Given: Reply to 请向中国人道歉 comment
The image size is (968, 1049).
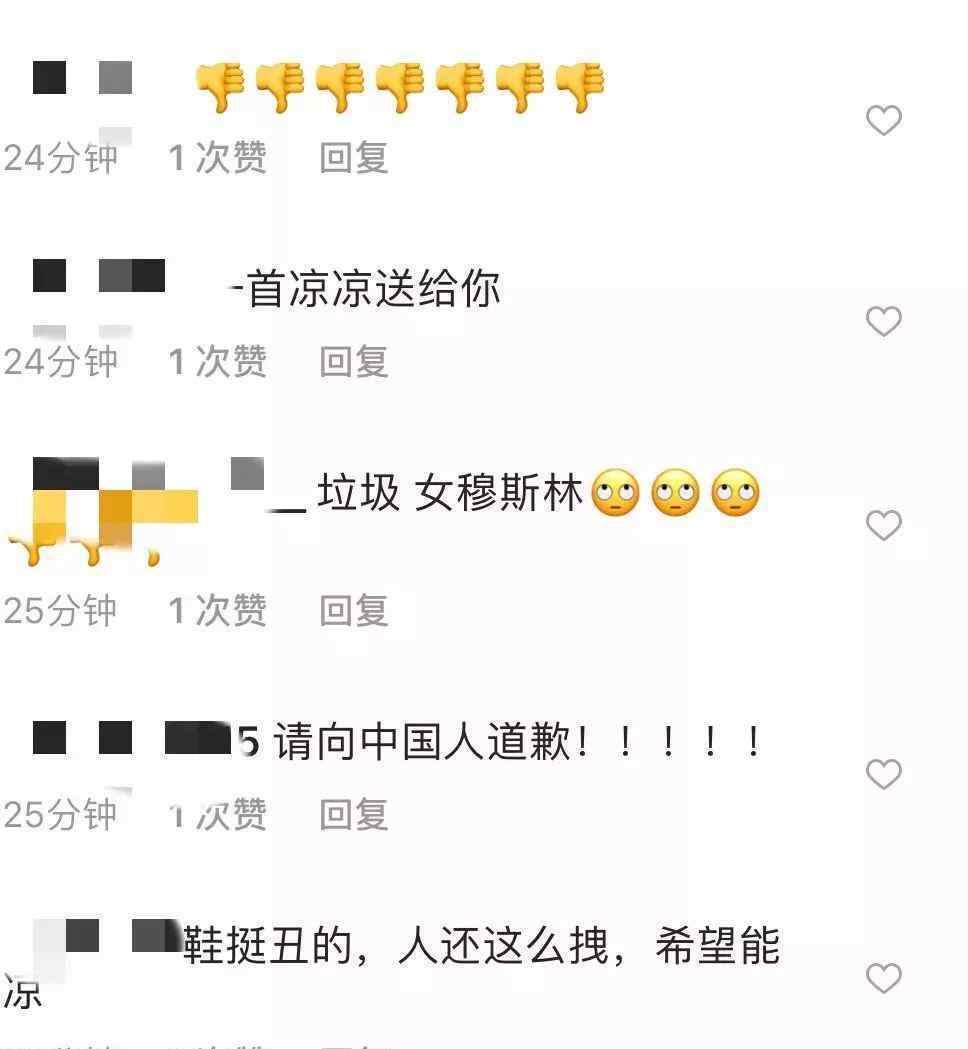Looking at the screenshot, I should point(353,815).
